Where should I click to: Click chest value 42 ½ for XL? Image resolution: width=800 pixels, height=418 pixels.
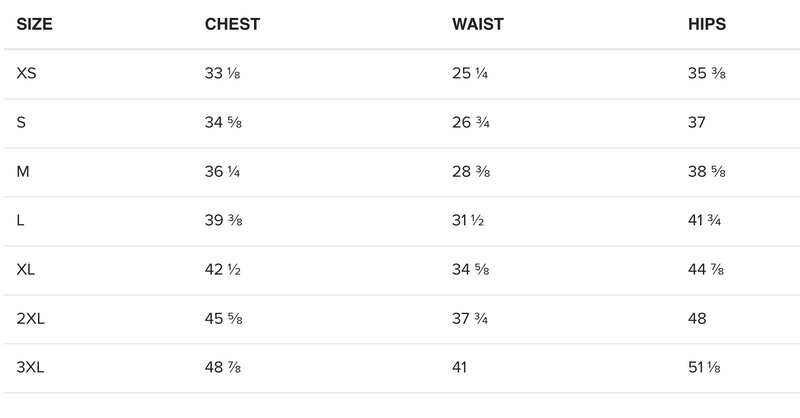pyautogui.click(x=221, y=270)
